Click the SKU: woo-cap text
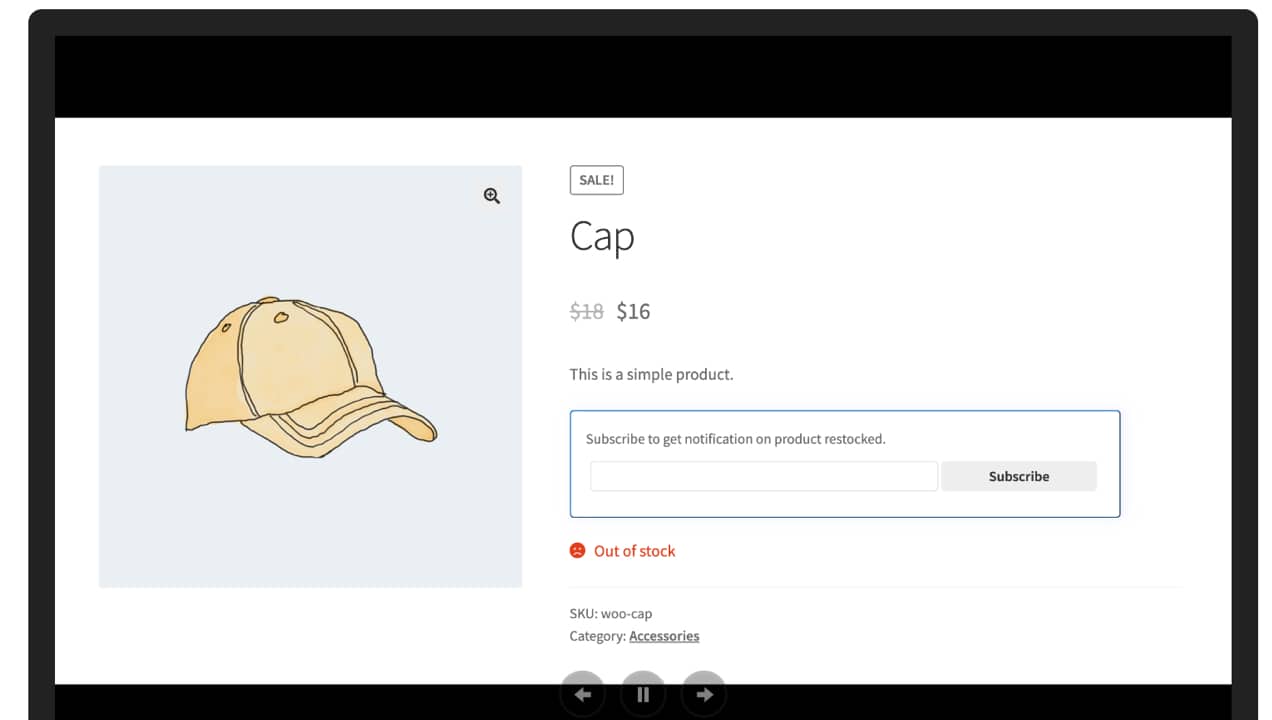 611,613
